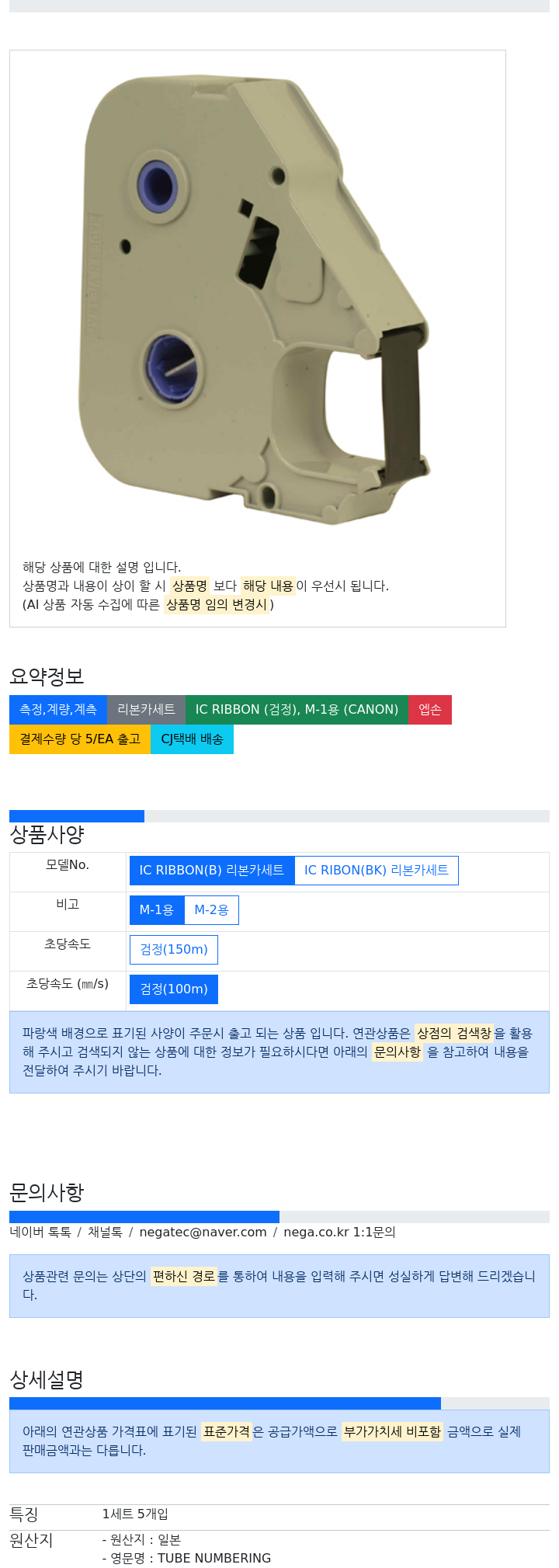Select the 측정,계량,계측 category tag
Viewport: 559px width, 1568px height.
point(58,710)
